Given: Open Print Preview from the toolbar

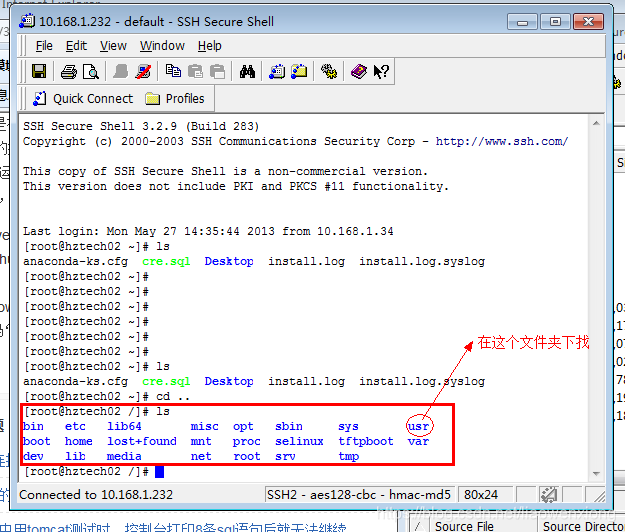Looking at the screenshot, I should coord(91,72).
